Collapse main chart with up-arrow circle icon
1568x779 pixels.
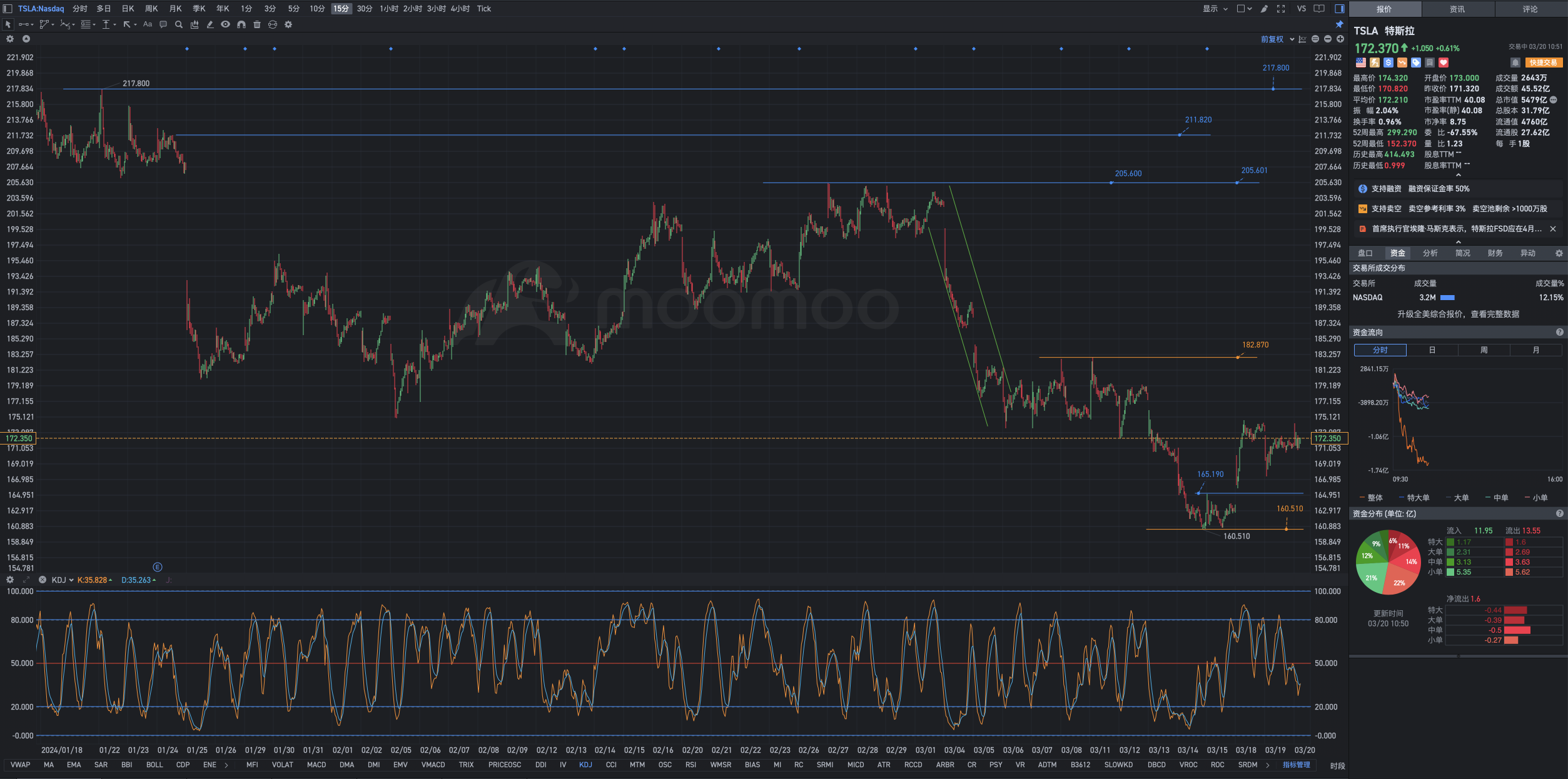click(26, 39)
